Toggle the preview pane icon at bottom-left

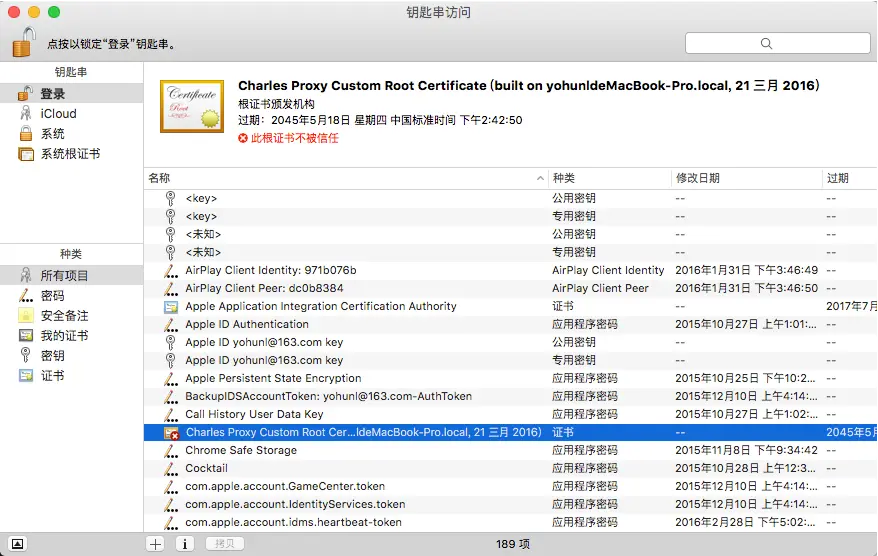[x=17, y=544]
